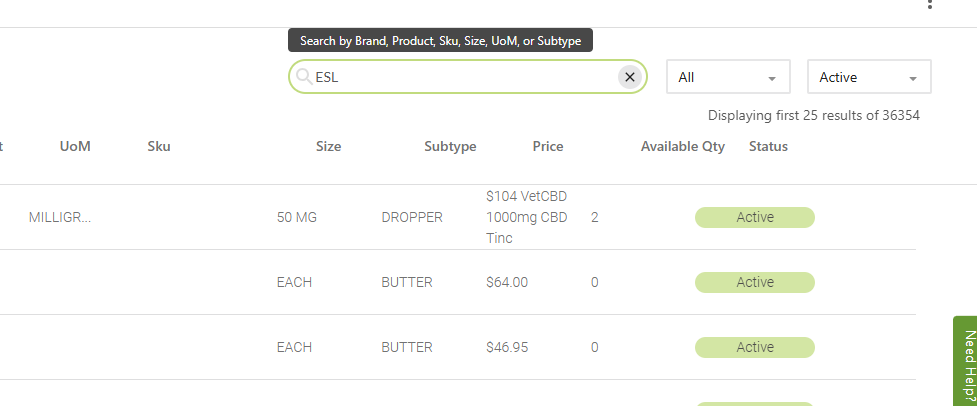Click the search magnifier icon
Screen dimensions: 977x406
(304, 77)
